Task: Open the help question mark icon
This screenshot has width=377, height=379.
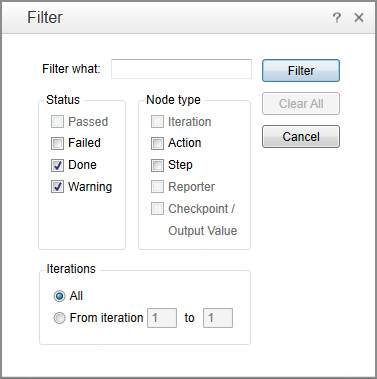Action: [337, 17]
